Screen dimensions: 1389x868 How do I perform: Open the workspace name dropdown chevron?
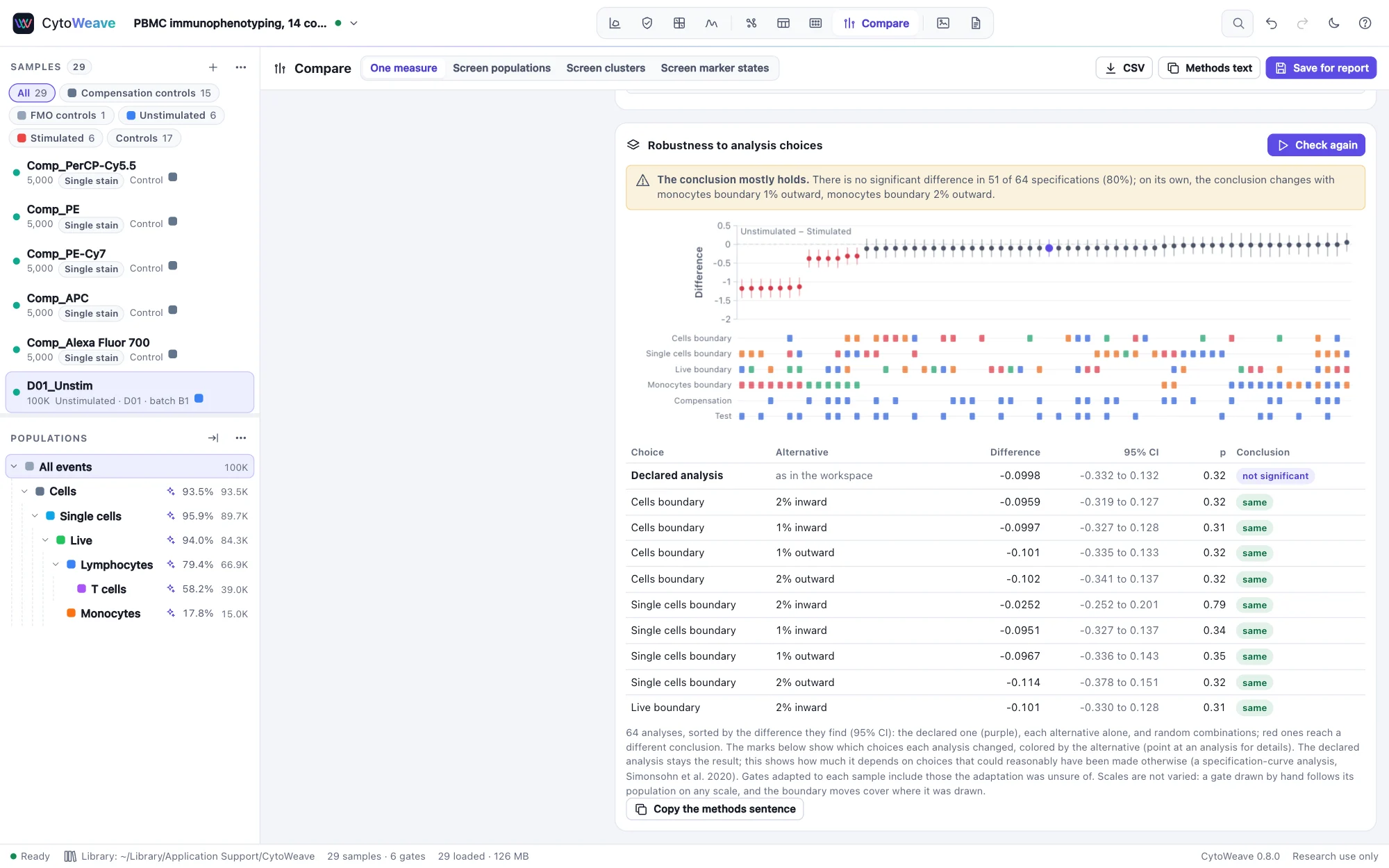pos(354,23)
